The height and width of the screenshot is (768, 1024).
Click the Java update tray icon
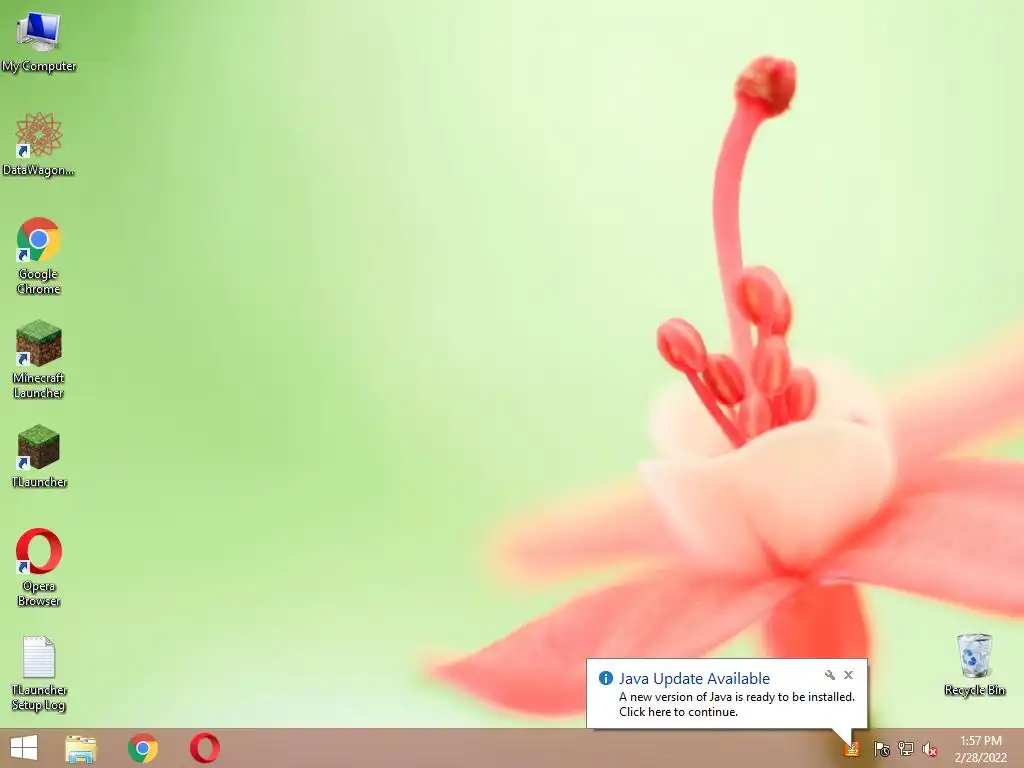point(851,748)
